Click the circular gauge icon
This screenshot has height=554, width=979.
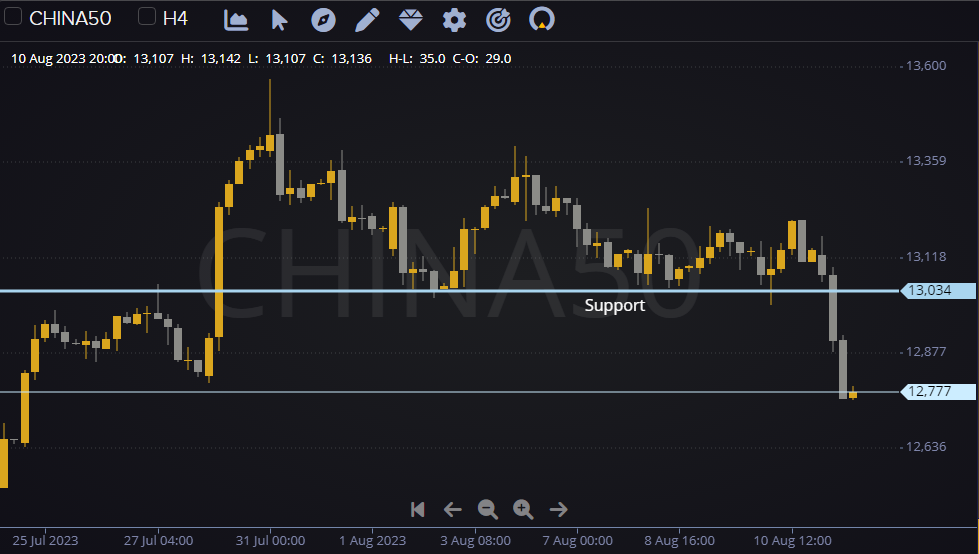pos(542,20)
